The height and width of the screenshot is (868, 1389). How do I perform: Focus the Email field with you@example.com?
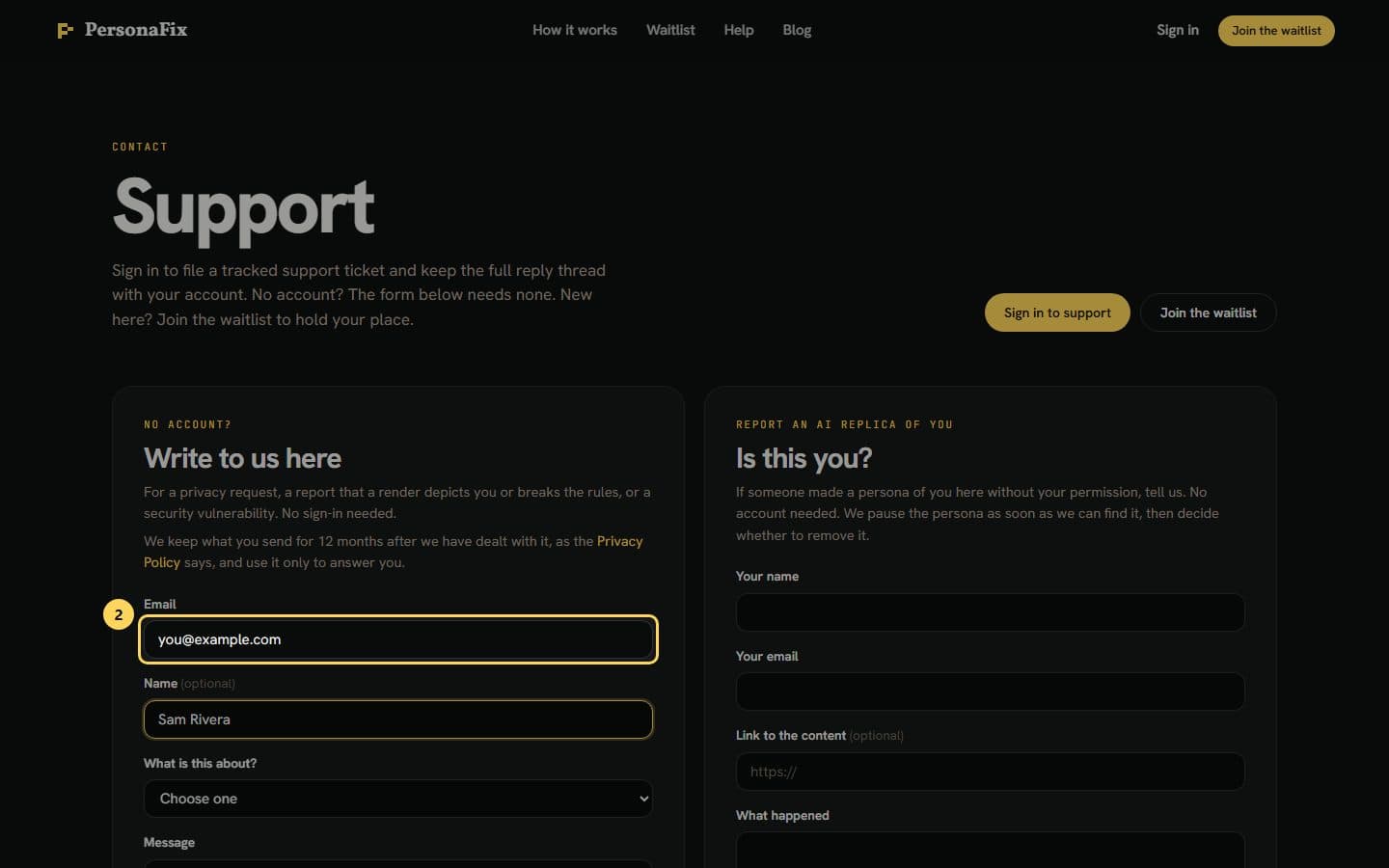coord(398,639)
